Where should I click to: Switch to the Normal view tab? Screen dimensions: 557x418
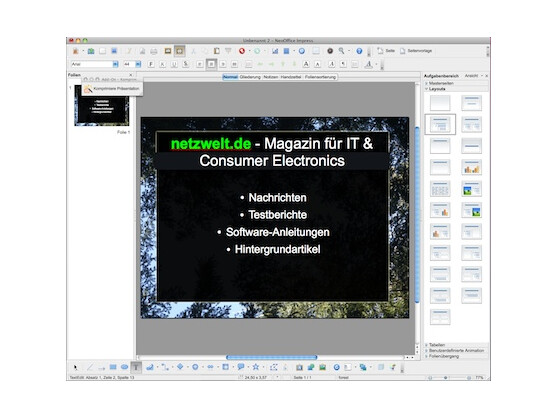pos(230,77)
